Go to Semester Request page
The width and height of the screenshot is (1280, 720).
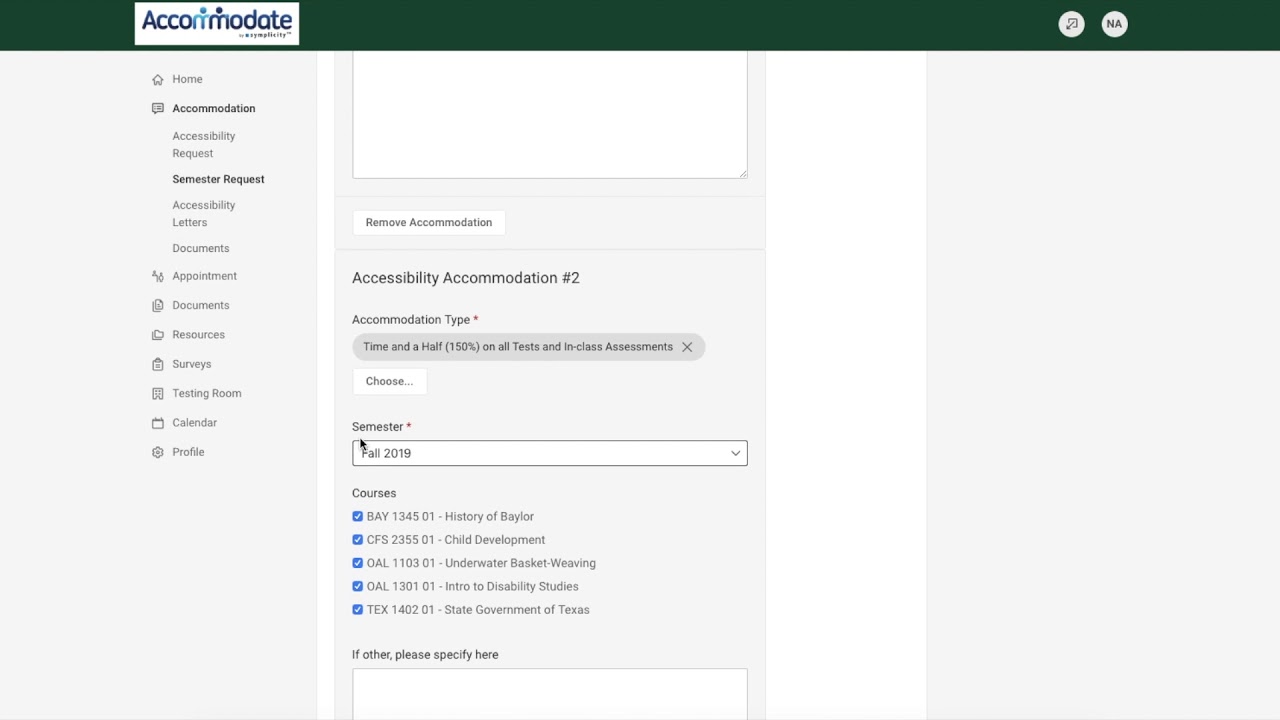pos(218,179)
